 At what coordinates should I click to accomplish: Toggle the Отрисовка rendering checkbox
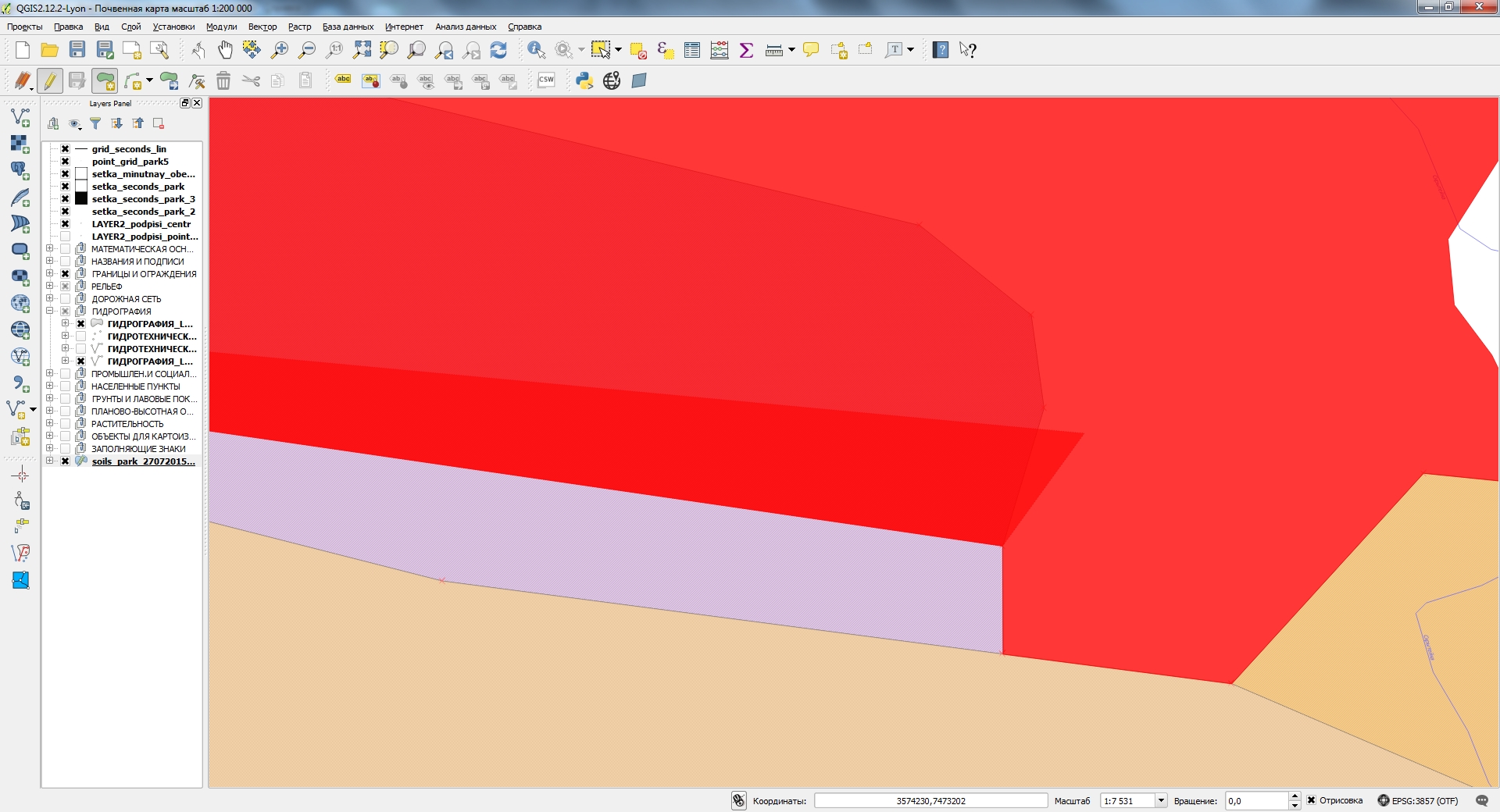point(1309,800)
